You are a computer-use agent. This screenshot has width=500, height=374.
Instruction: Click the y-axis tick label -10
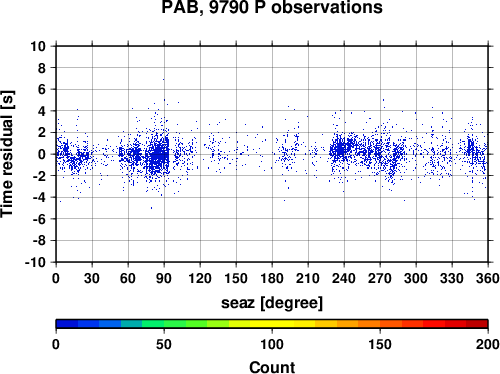point(35,262)
